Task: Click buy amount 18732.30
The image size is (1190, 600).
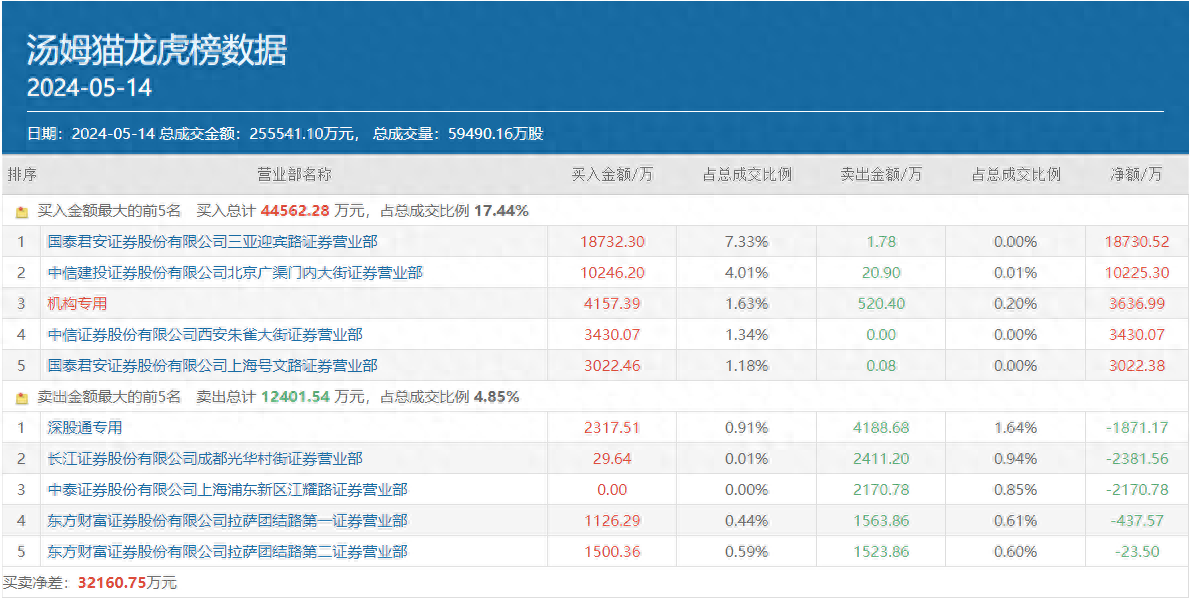Action: 612,242
